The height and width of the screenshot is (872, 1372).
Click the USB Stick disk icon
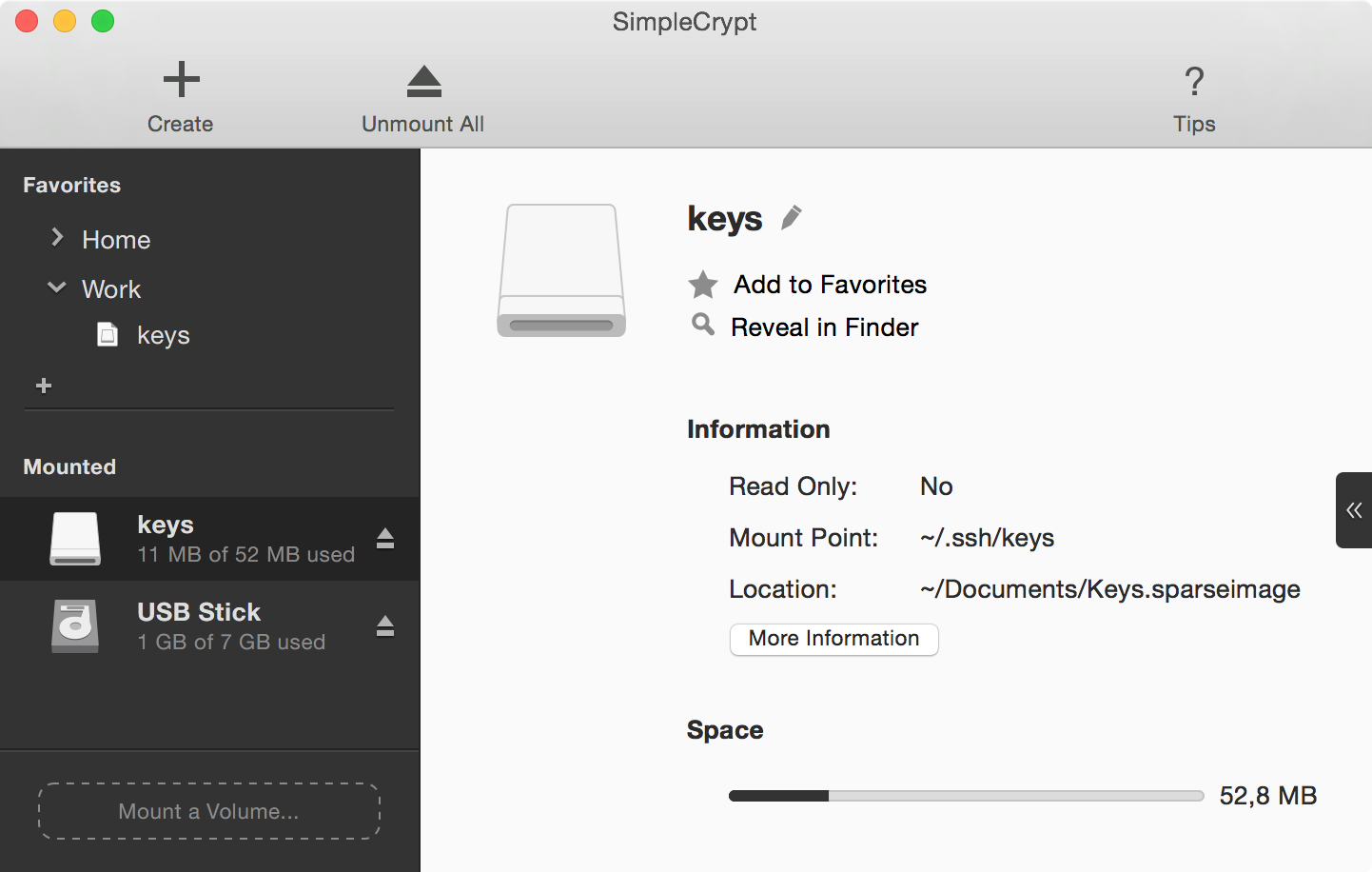pyautogui.click(x=75, y=625)
